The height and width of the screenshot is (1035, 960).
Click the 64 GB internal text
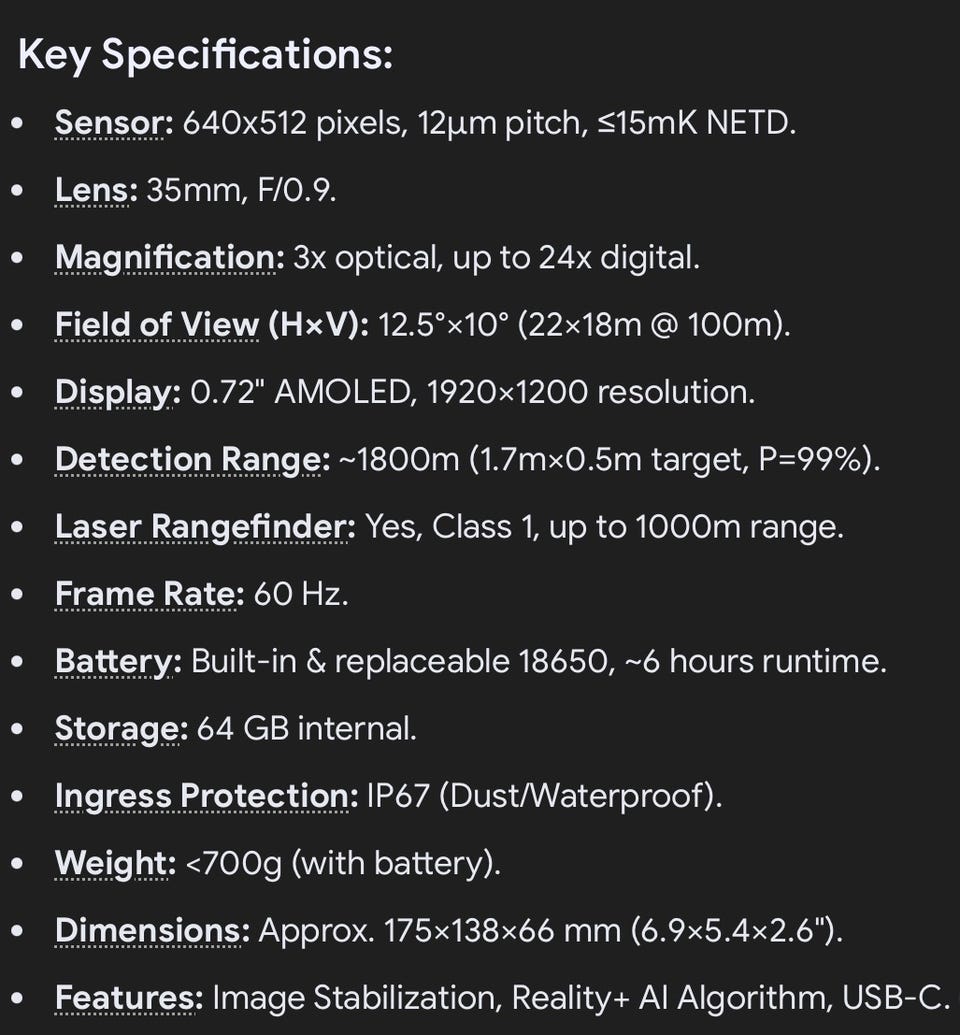coord(306,729)
